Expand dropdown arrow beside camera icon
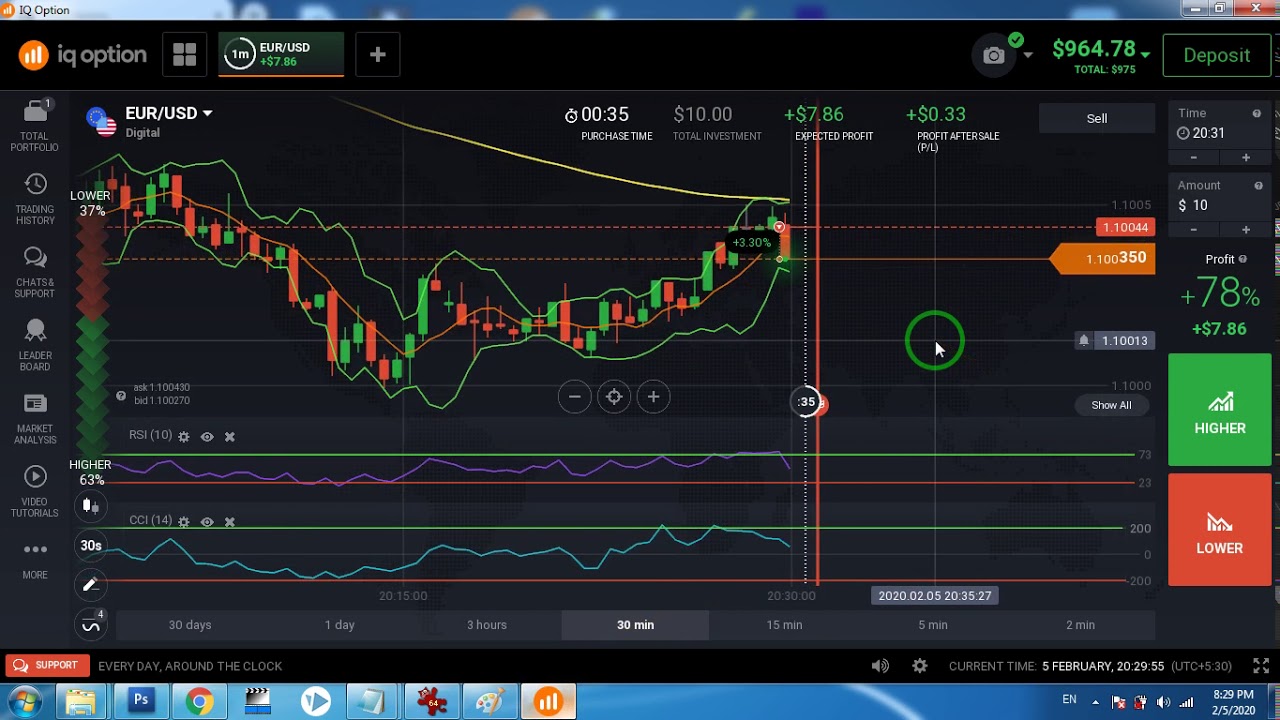The height and width of the screenshot is (720, 1280). click(x=1027, y=55)
